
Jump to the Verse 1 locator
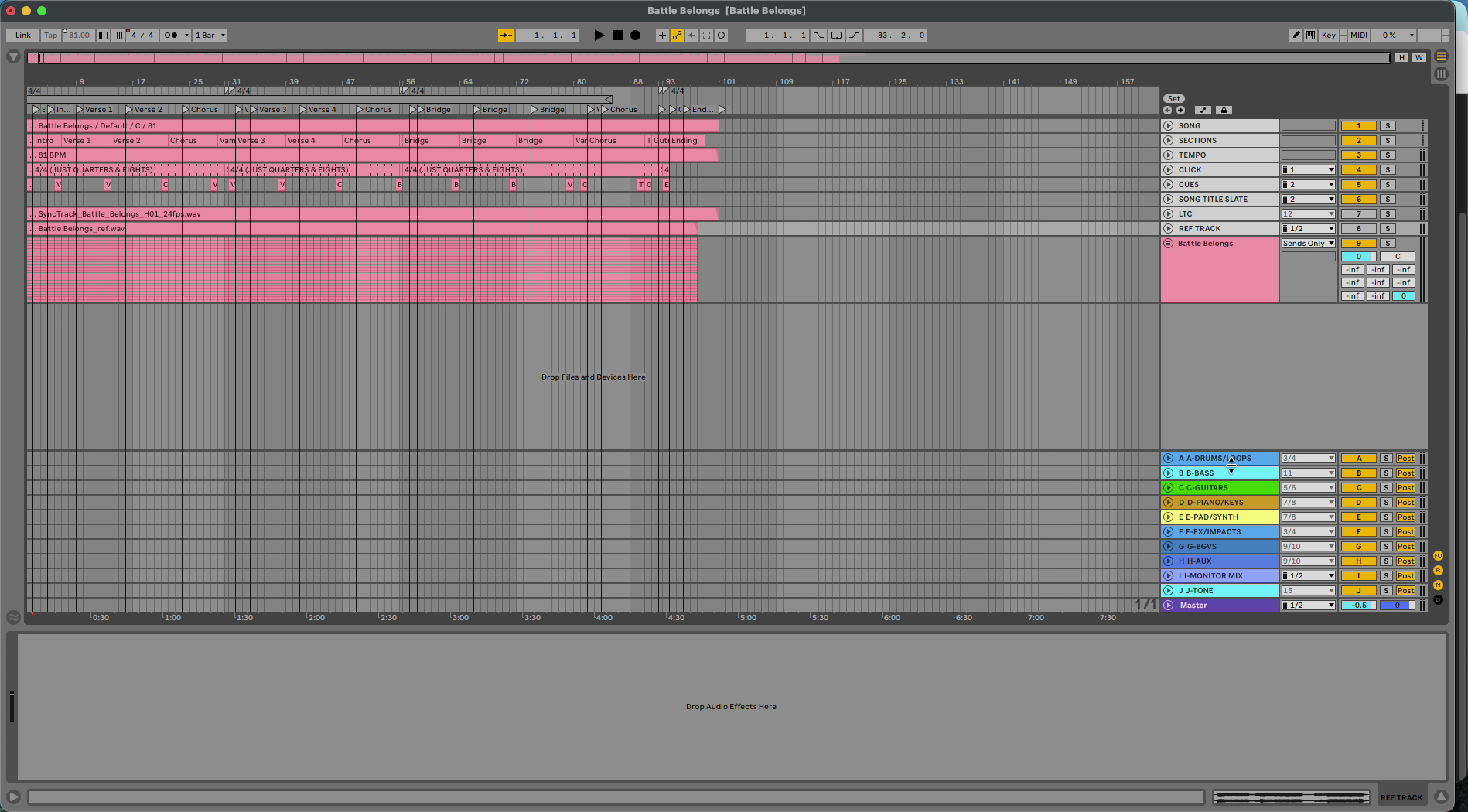[x=95, y=109]
